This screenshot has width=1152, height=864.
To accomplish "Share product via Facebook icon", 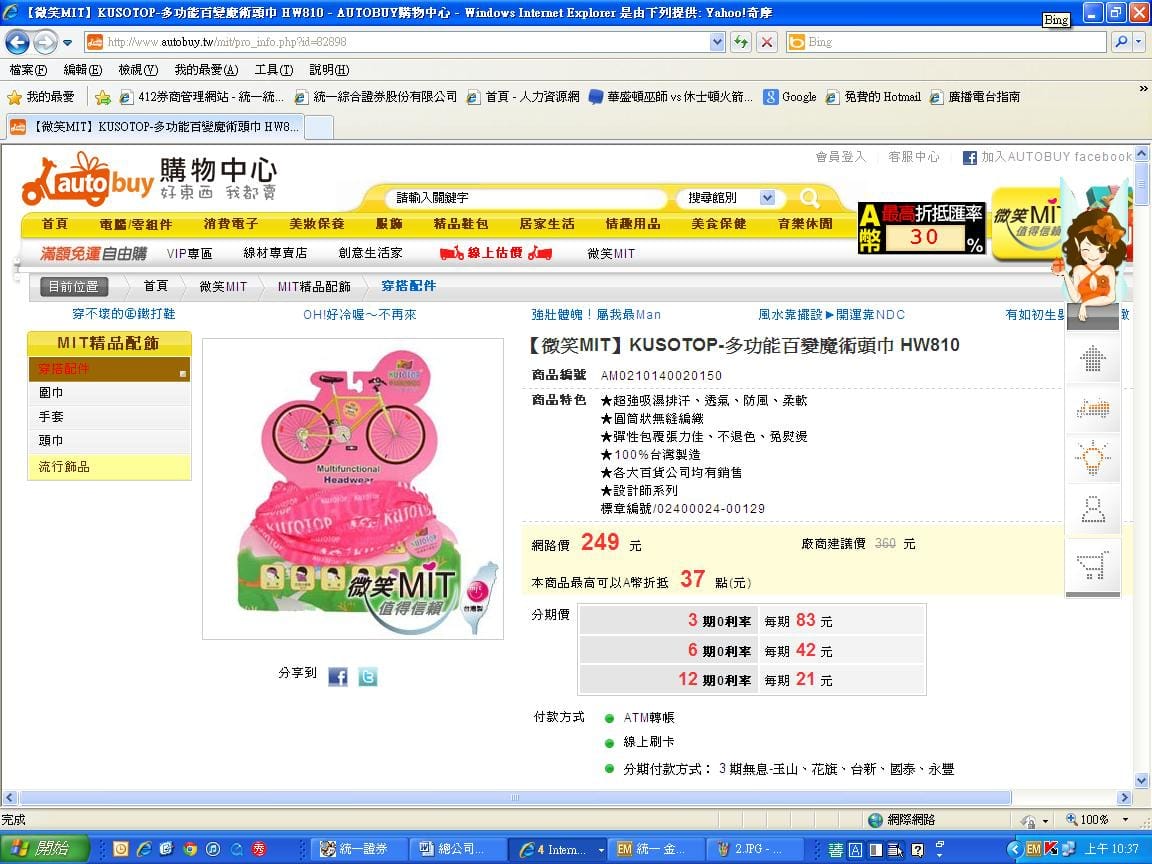I will (x=338, y=677).
